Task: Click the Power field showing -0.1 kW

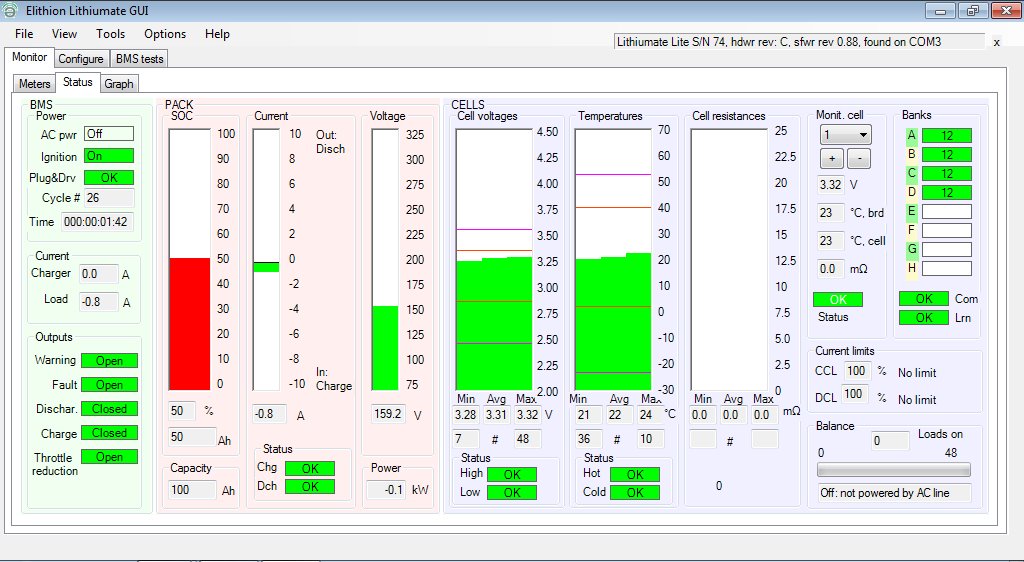Action: pyautogui.click(x=386, y=490)
